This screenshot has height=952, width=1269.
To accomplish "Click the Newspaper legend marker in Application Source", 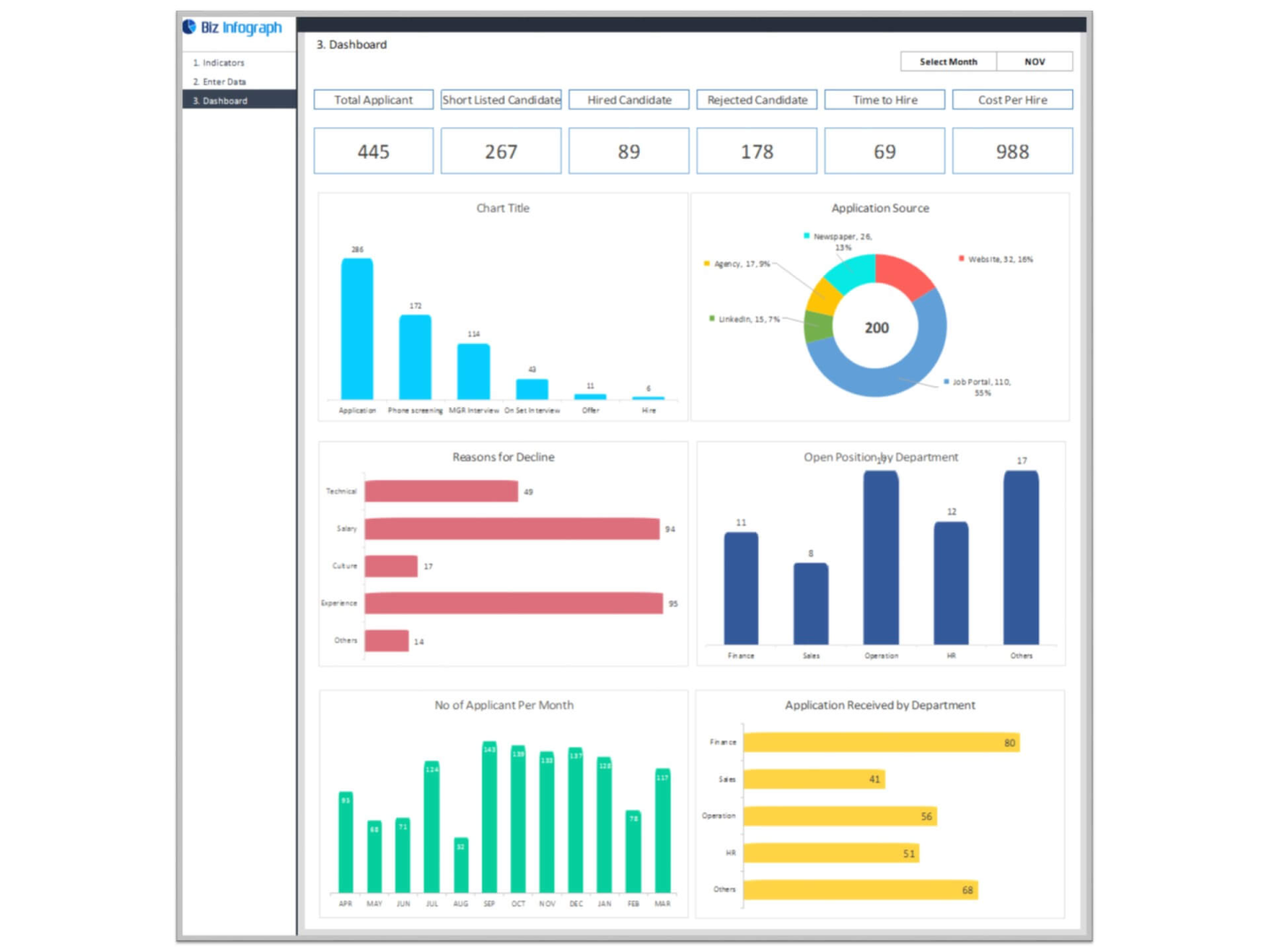I will (806, 237).
